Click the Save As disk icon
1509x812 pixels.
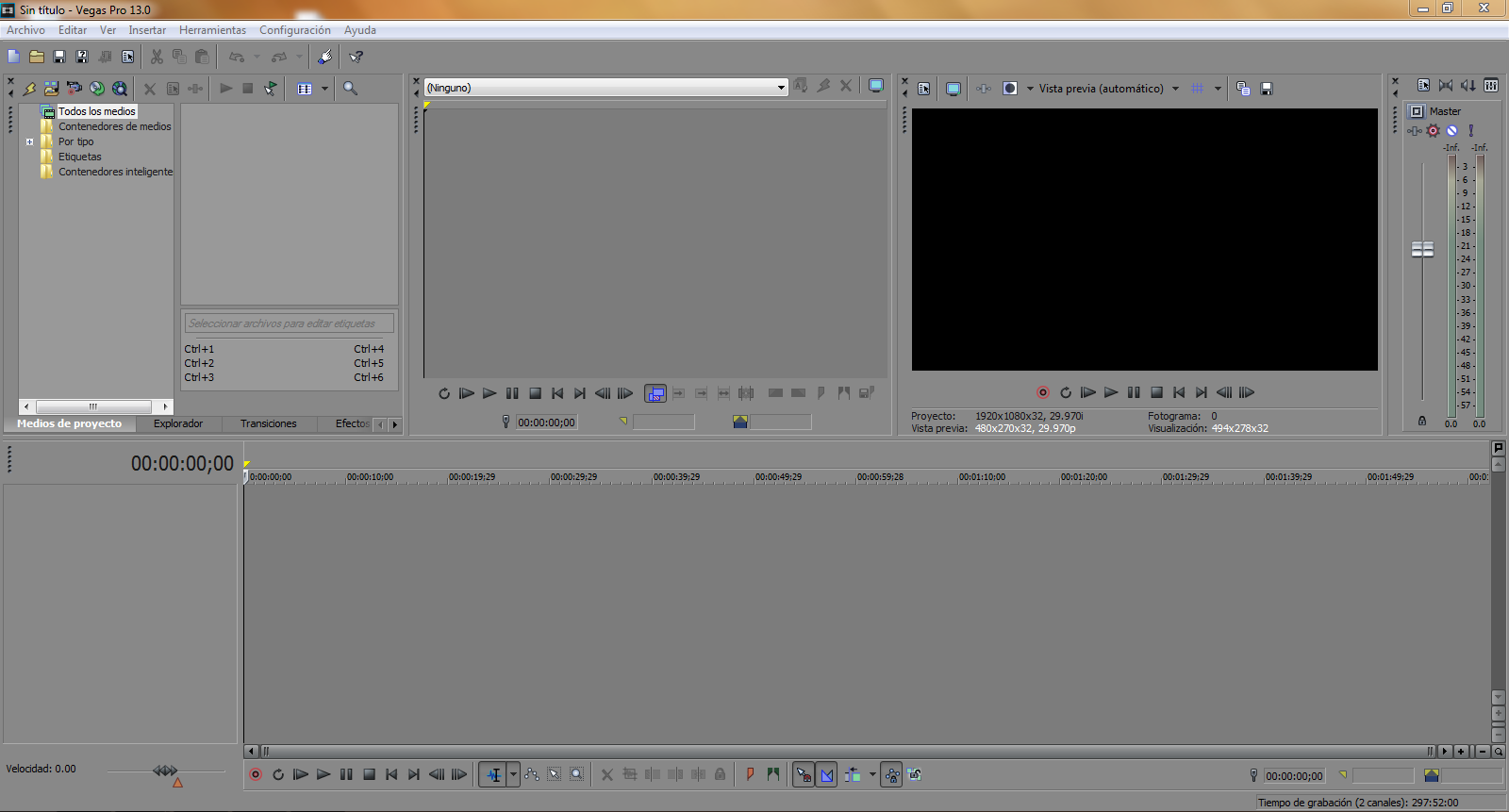82,57
